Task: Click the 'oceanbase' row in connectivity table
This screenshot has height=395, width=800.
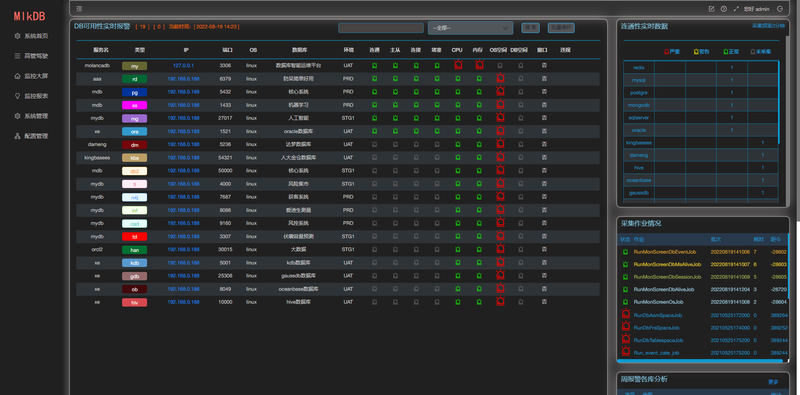Action: [x=701, y=180]
